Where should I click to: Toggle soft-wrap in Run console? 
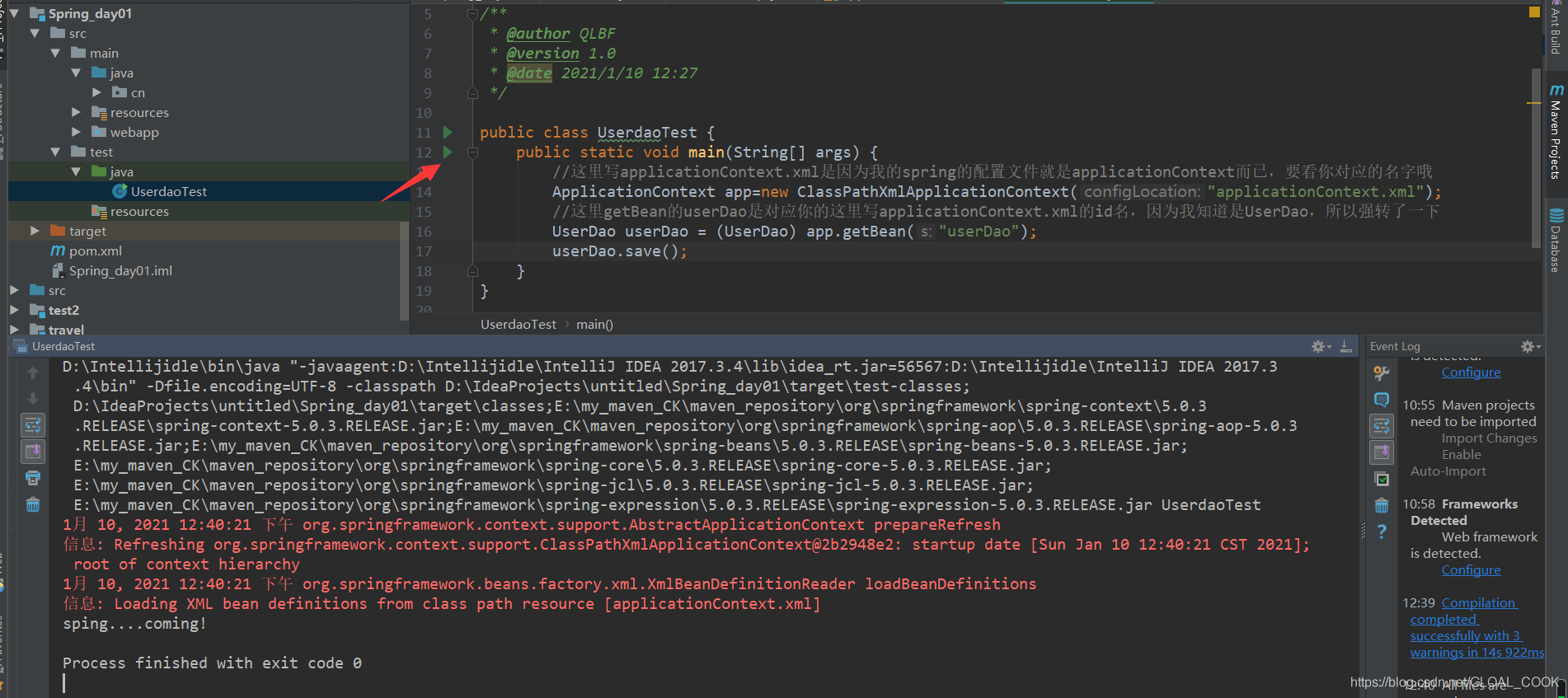point(33,425)
